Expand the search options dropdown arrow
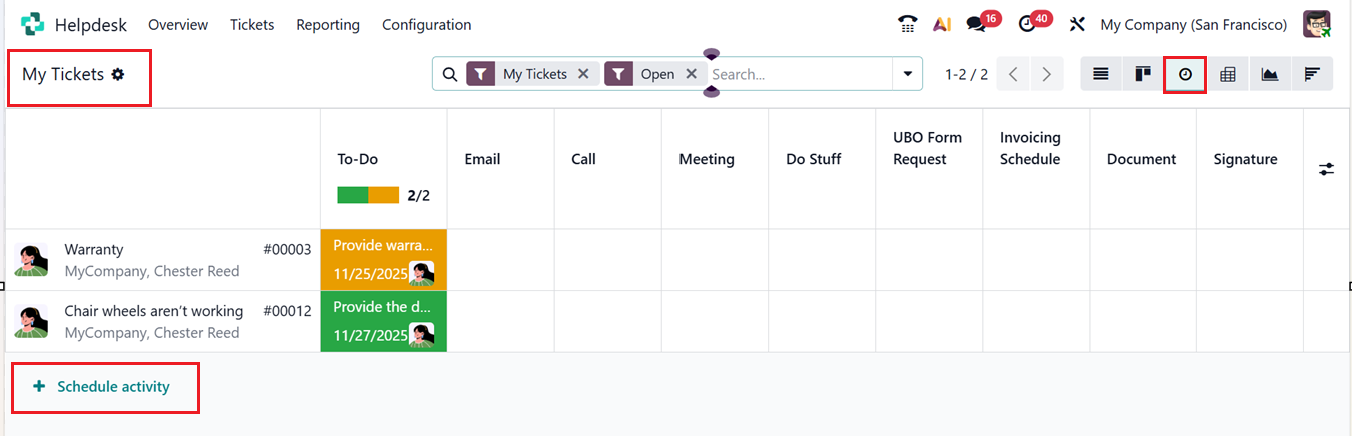Viewport: 1352px width, 436px height. pos(907,74)
